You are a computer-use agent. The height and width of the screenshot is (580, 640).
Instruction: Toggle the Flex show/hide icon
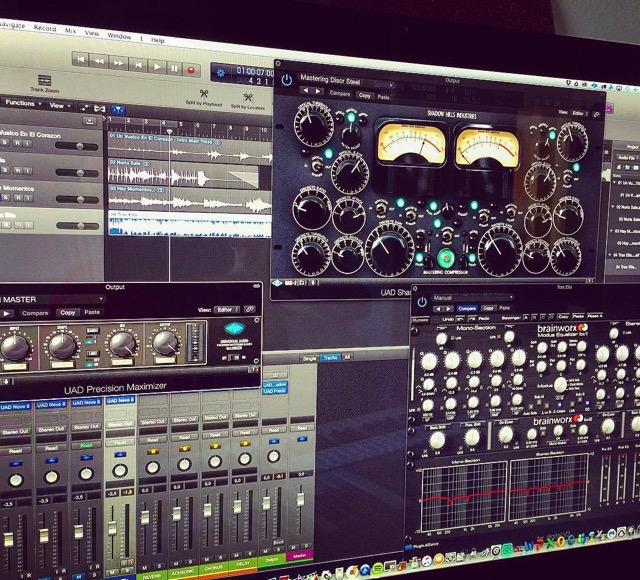pyautogui.click(x=100, y=109)
